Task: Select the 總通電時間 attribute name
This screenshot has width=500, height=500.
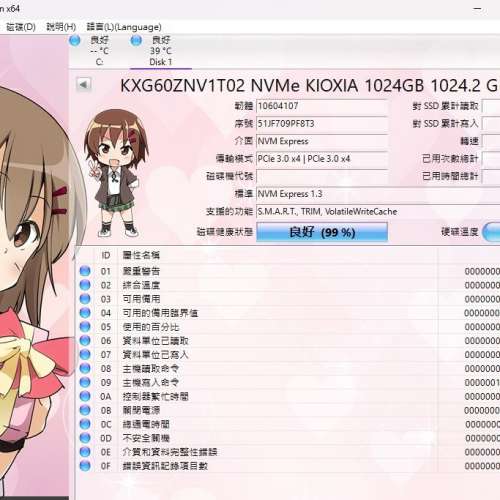Action: pos(146,424)
